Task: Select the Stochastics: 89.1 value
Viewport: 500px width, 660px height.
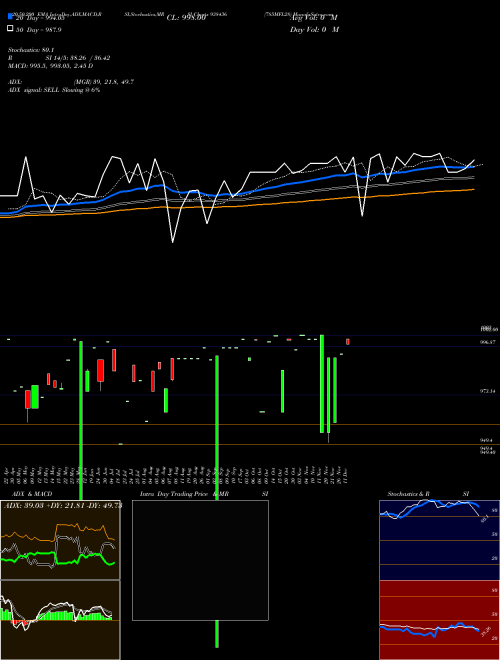Action: pyautogui.click(x=31, y=50)
